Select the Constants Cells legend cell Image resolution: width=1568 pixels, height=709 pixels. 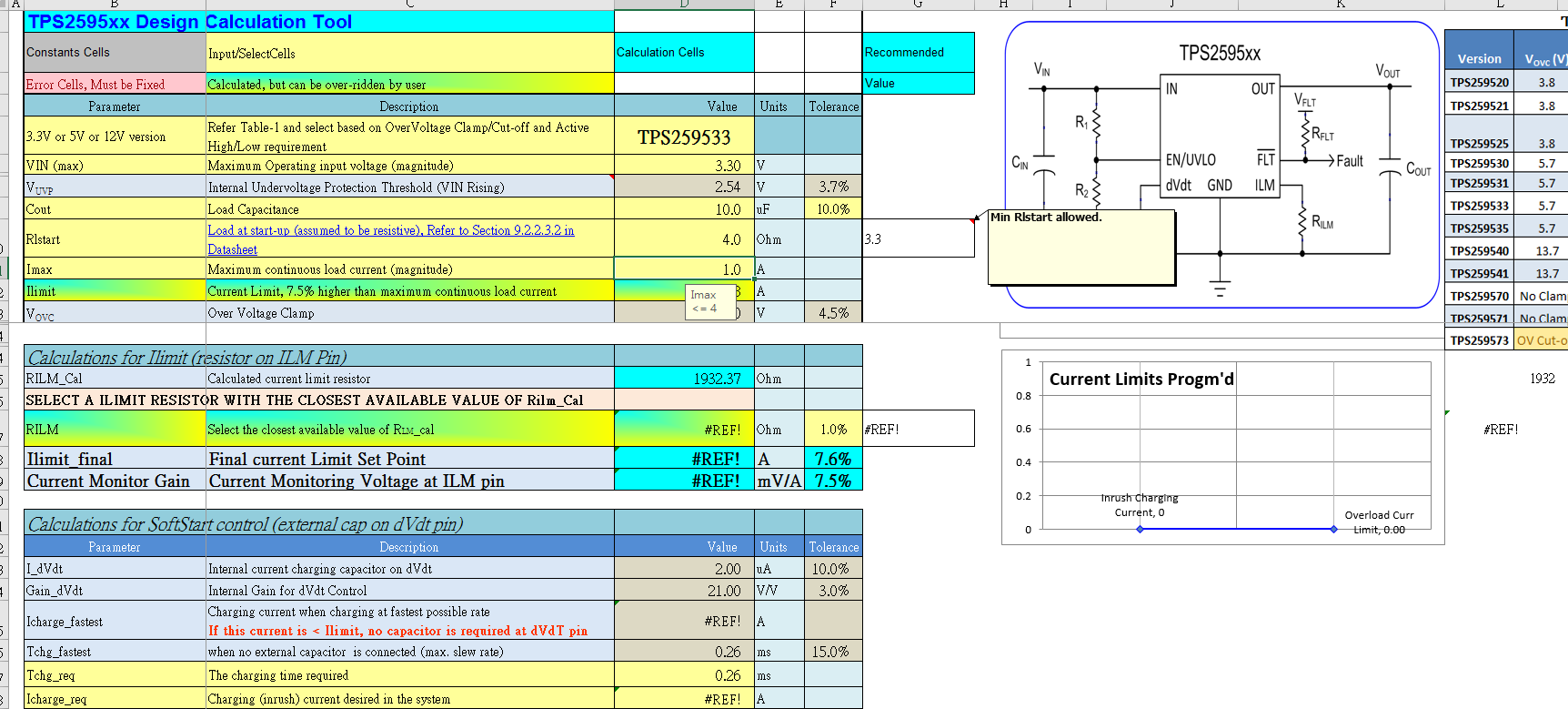(115, 53)
